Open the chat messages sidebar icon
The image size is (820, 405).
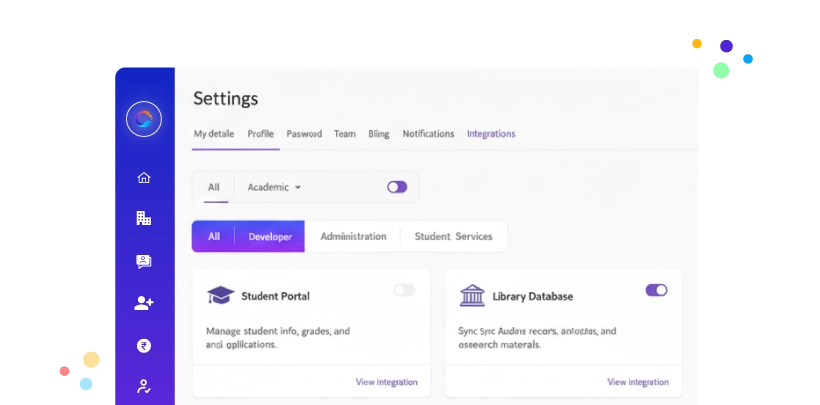click(144, 262)
